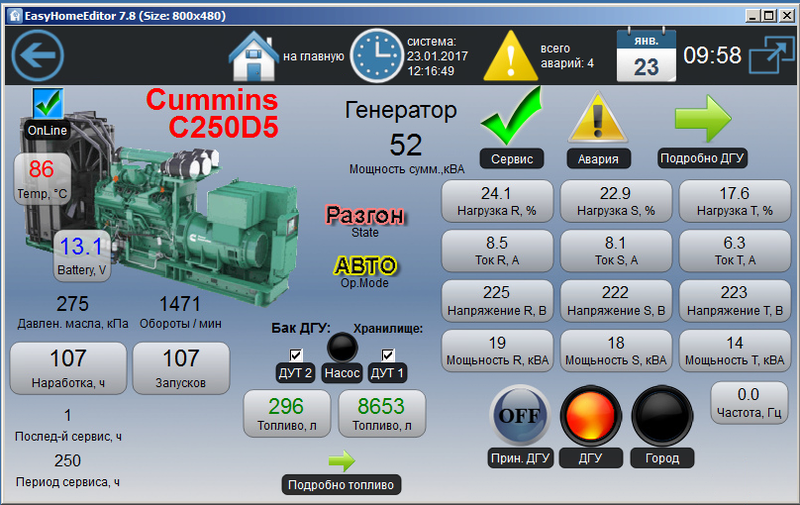Open Подробно топливо details
Viewport: 800px width, 505px height.
342,485
